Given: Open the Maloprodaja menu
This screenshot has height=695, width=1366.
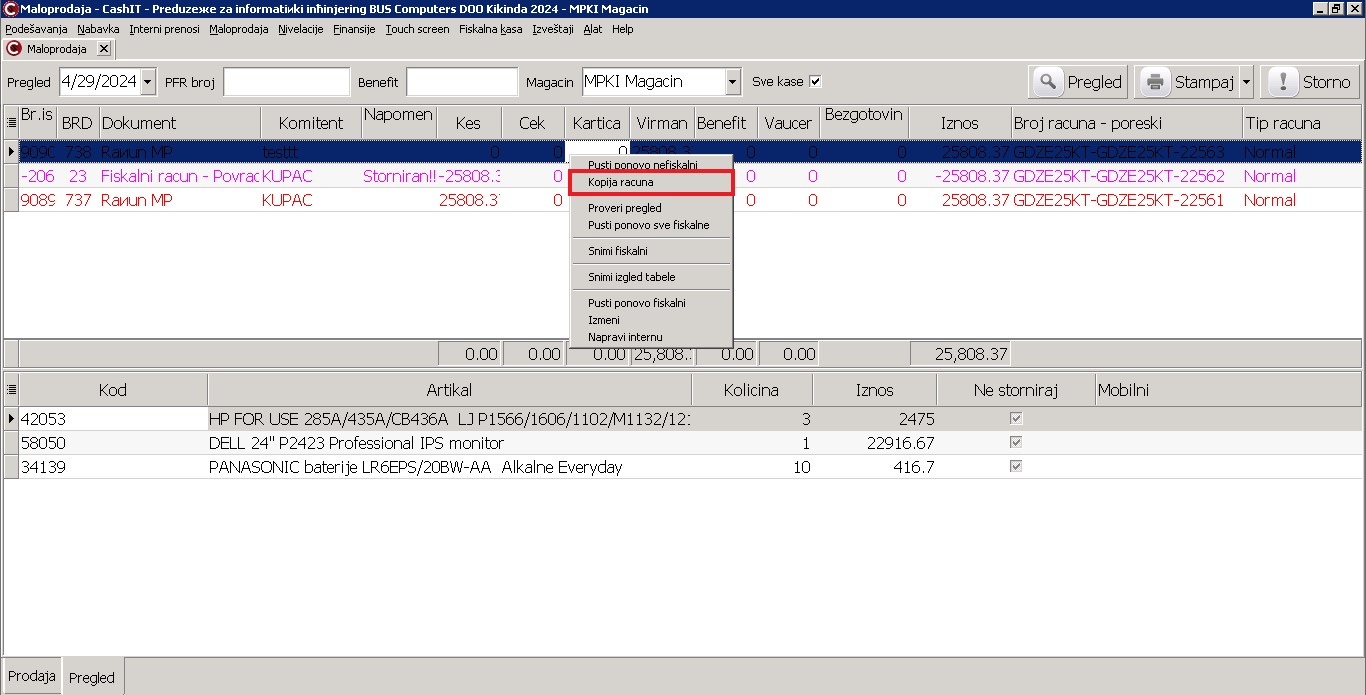Looking at the screenshot, I should (x=239, y=29).
